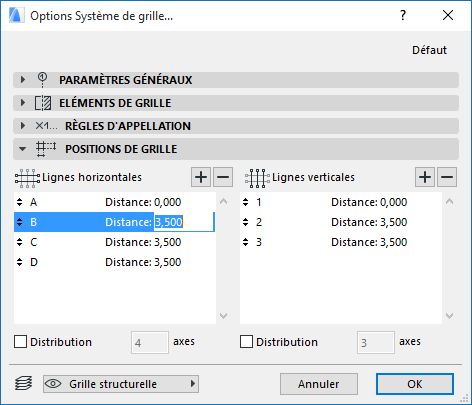Click the reorder handle of vertical line 1
The image size is (472, 405).
point(246,202)
